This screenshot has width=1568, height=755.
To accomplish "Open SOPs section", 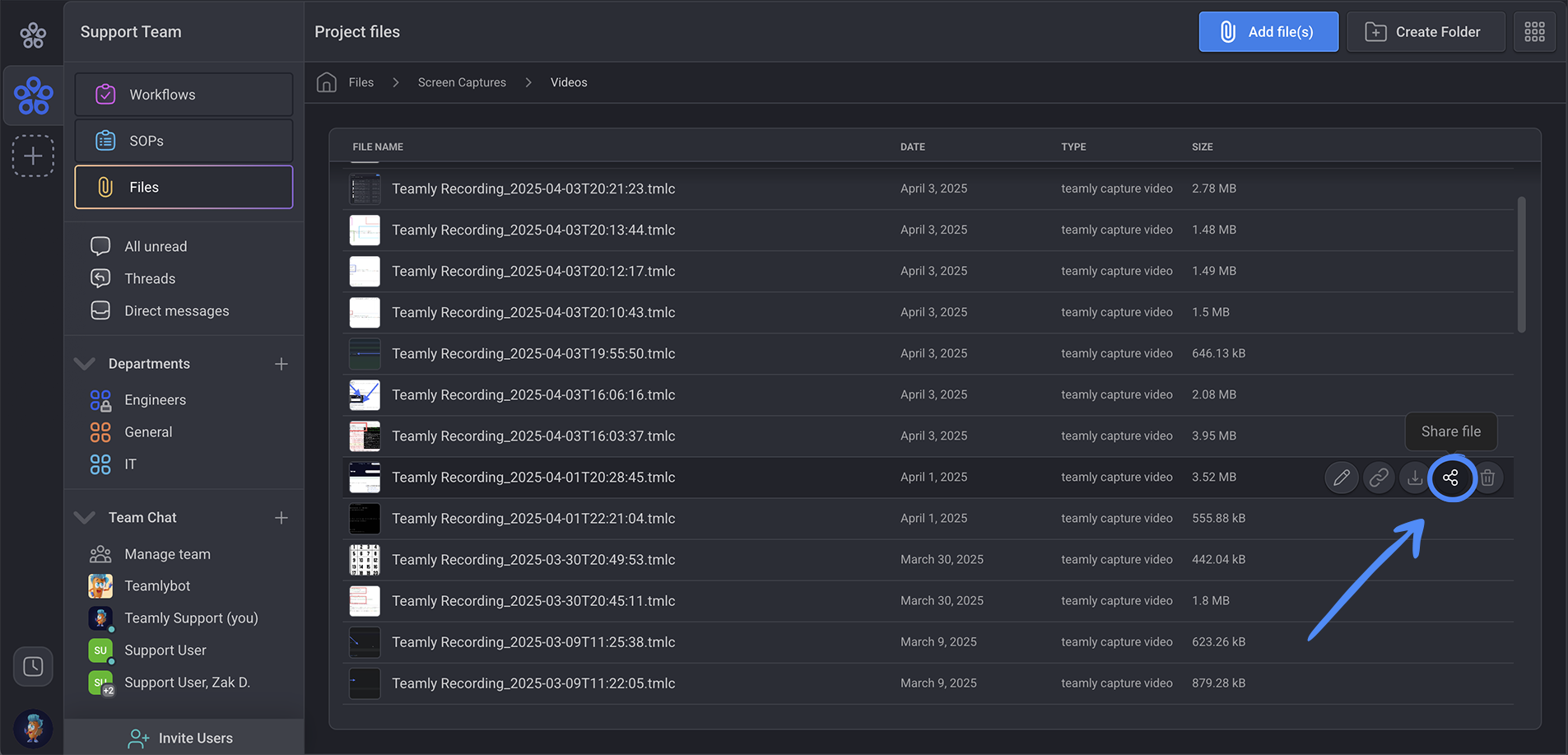I will [x=184, y=141].
